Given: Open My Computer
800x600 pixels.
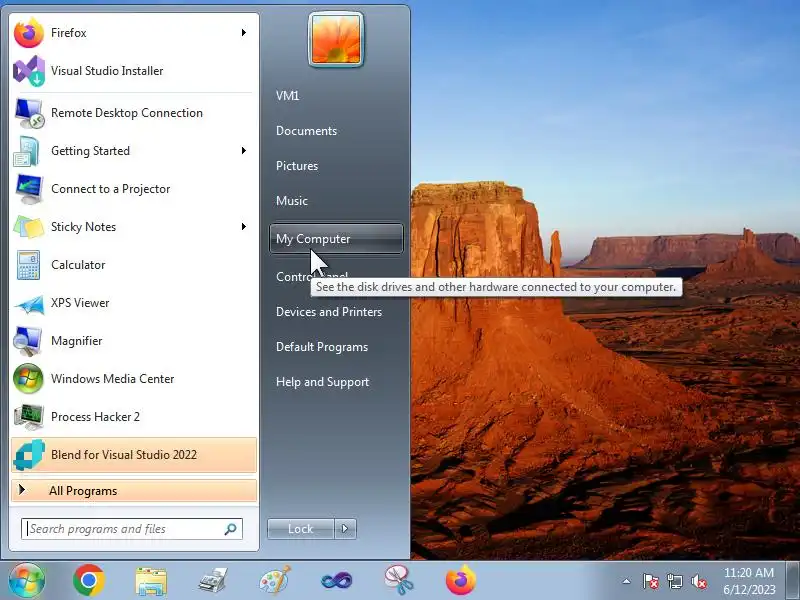Looking at the screenshot, I should pos(336,238).
